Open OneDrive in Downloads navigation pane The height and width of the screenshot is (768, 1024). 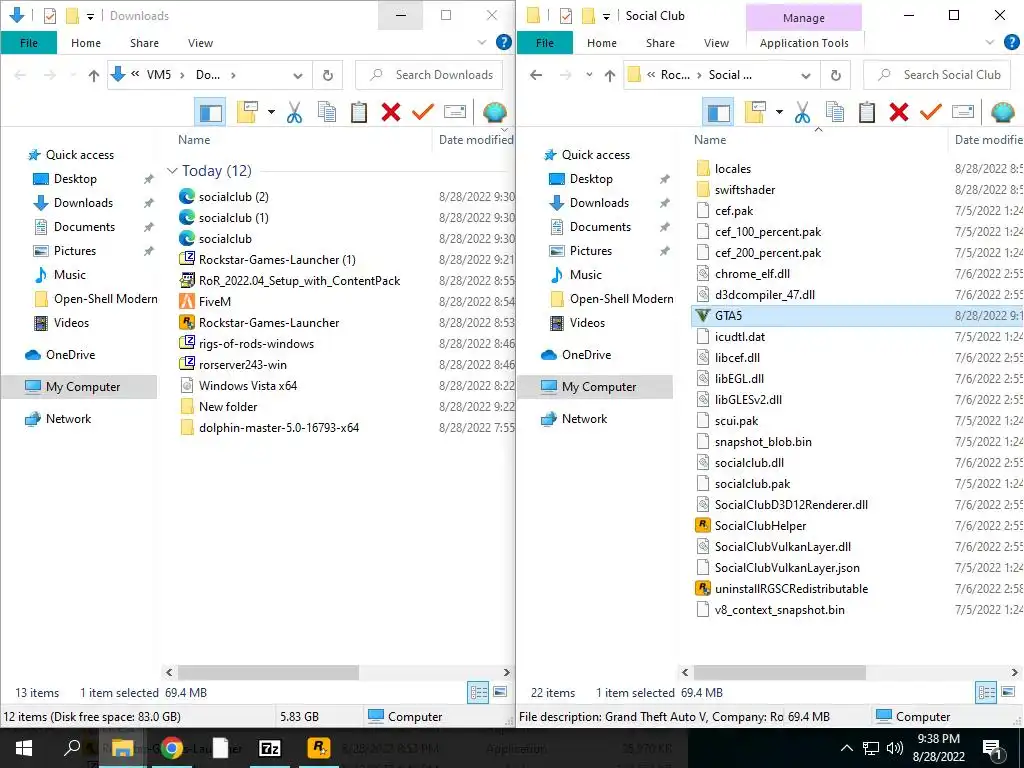click(x=70, y=355)
